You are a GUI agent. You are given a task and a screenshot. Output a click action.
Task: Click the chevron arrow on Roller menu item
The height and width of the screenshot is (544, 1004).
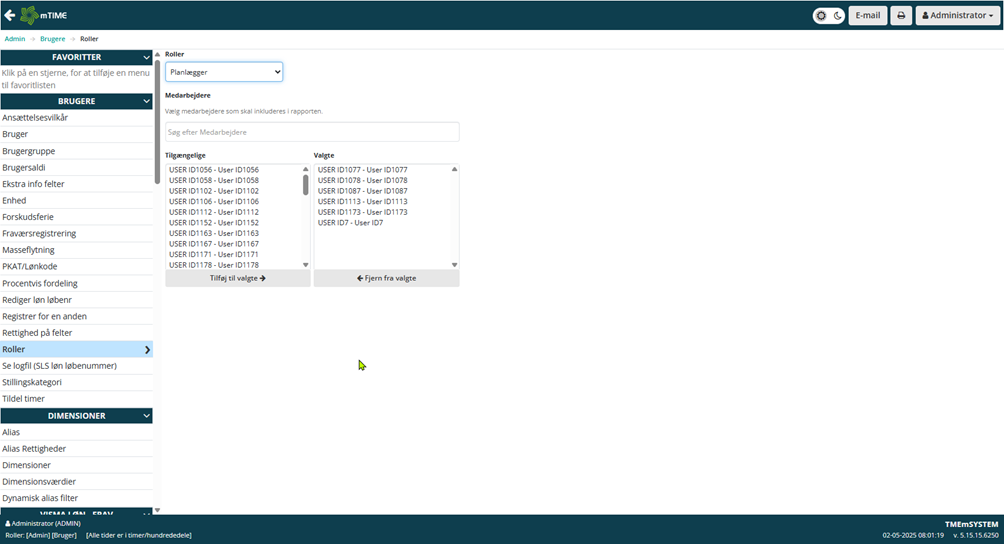point(147,350)
